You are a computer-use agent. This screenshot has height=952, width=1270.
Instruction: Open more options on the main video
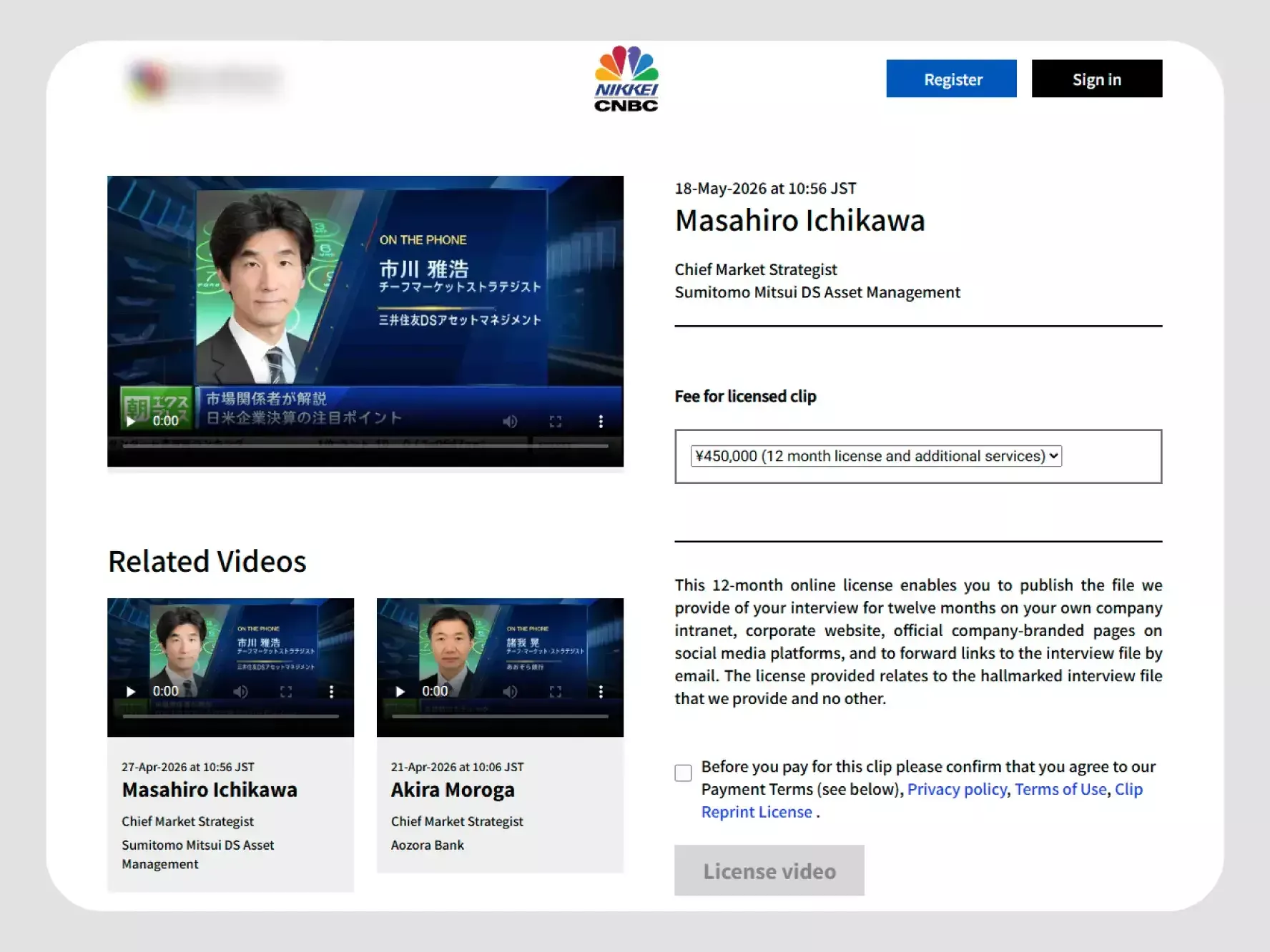(x=601, y=422)
